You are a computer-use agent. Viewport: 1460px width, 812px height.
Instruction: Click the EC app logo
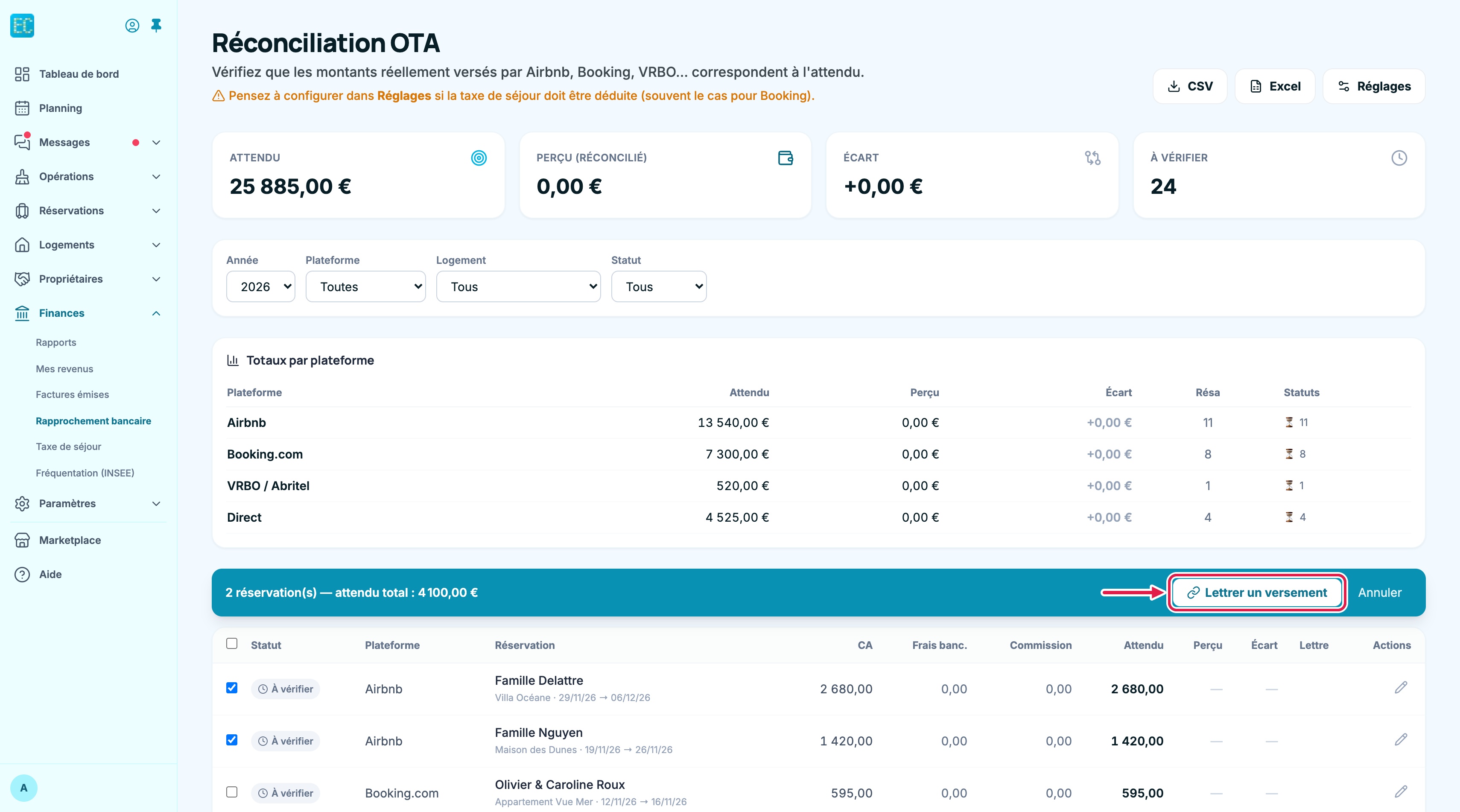click(22, 26)
